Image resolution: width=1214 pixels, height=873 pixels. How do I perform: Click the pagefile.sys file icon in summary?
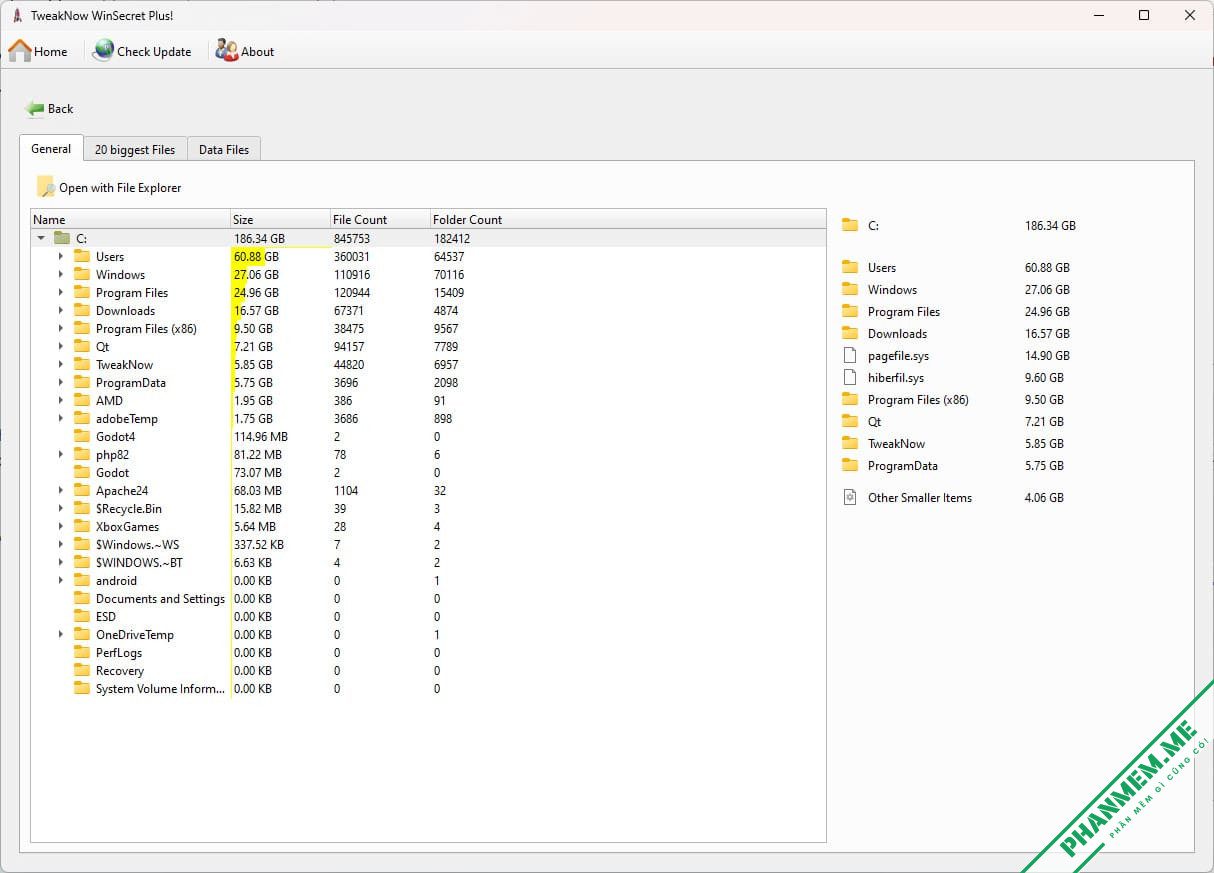pyautogui.click(x=850, y=355)
